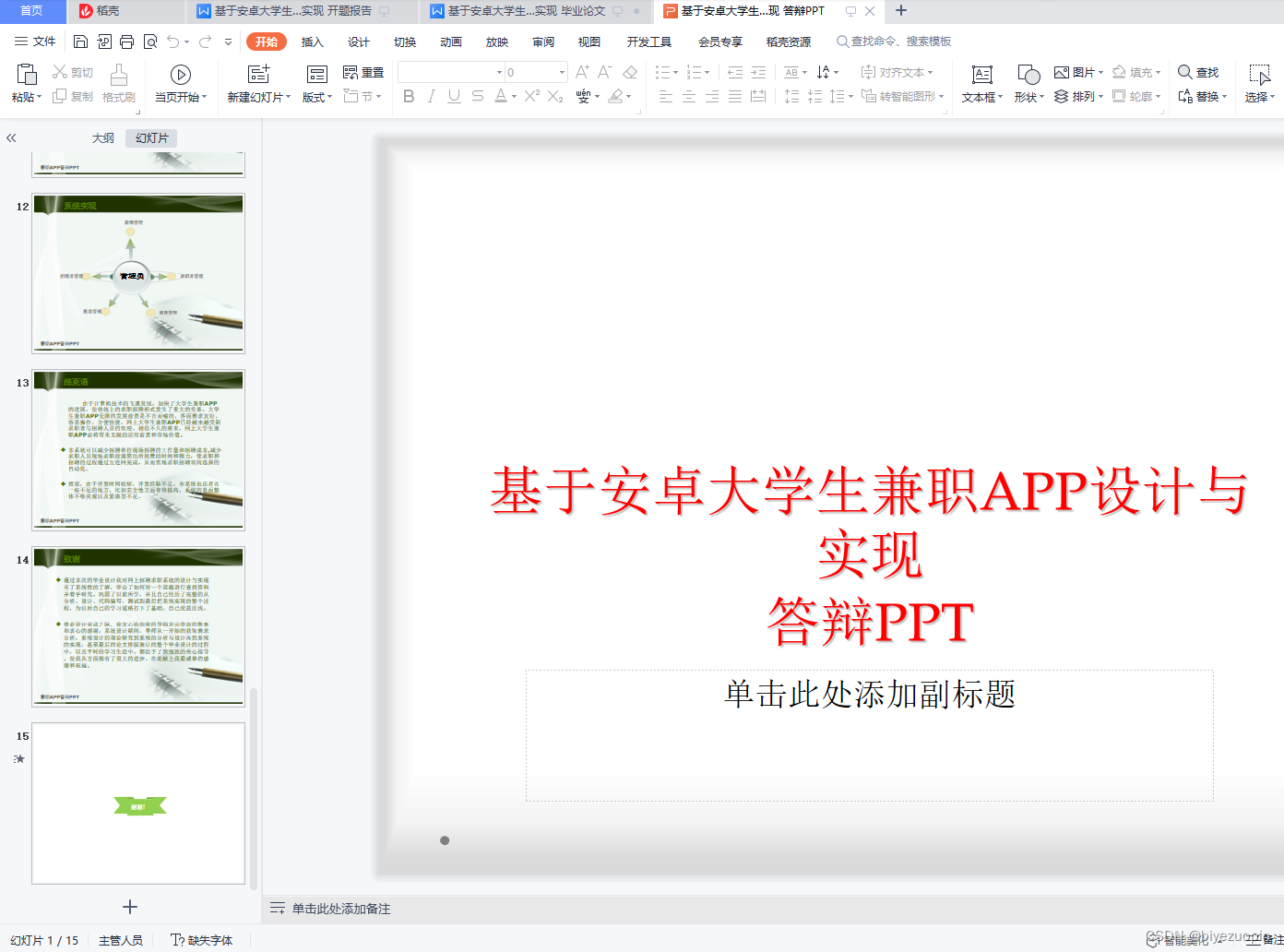Click the 排列 arrange icon

pos(1079,96)
